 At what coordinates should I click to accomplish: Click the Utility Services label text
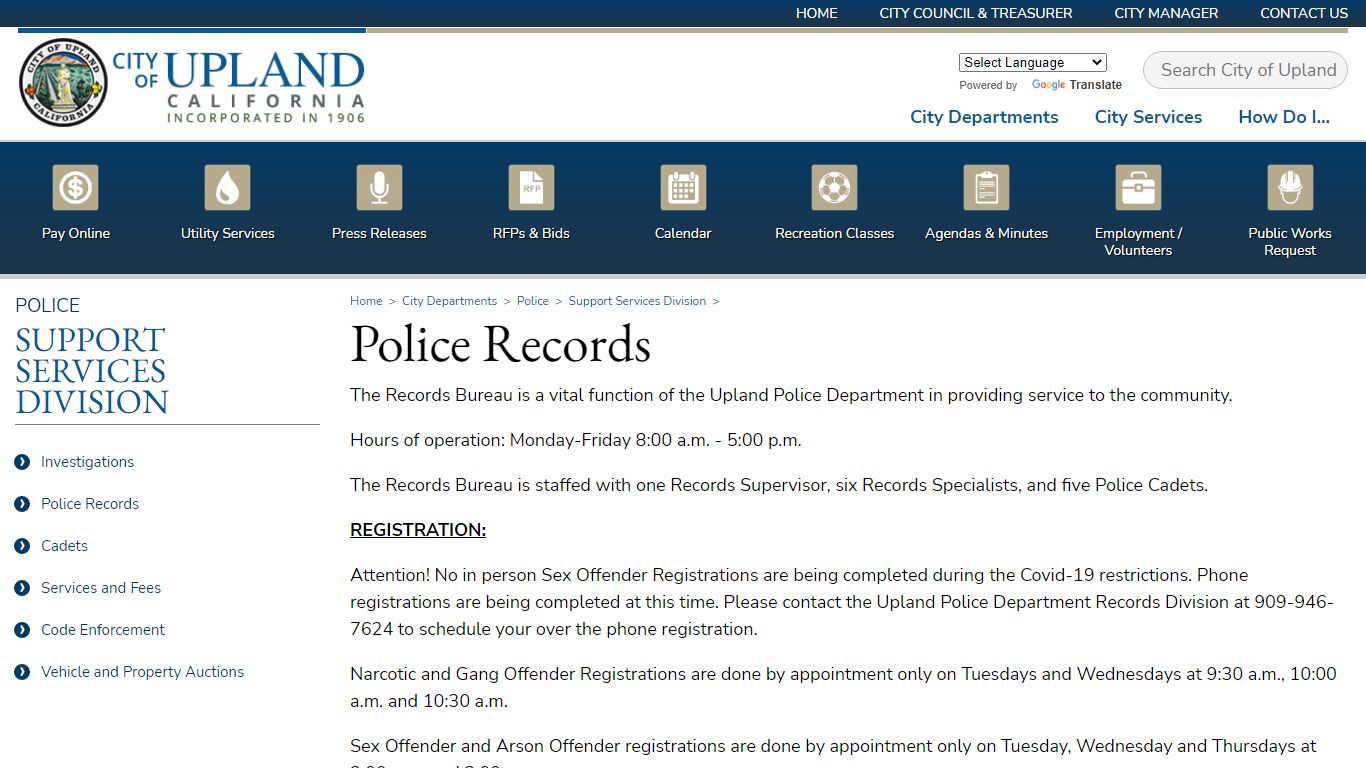point(228,233)
